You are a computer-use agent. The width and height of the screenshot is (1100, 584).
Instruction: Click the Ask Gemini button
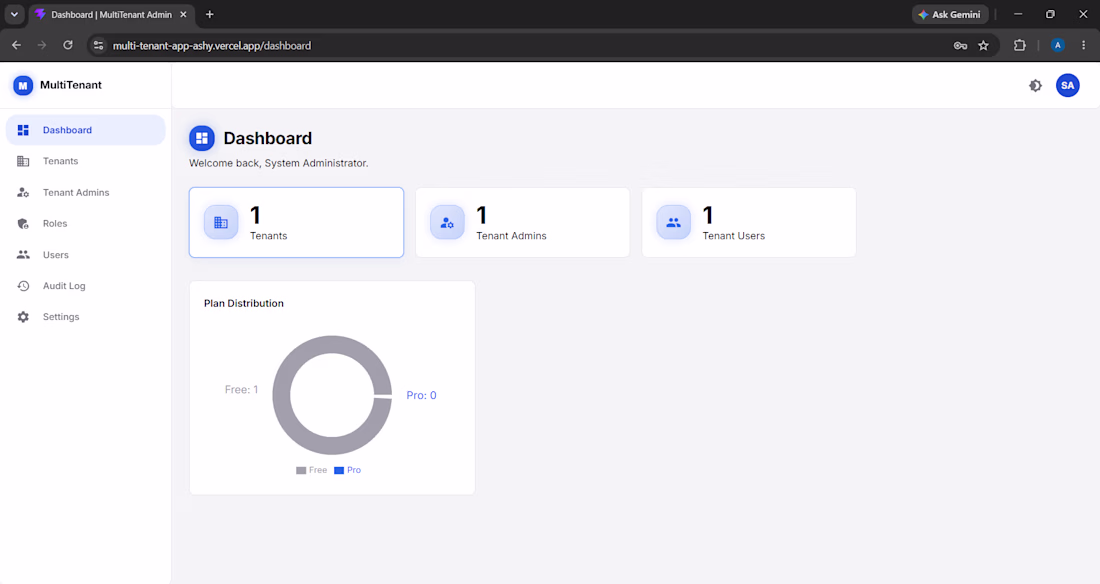[950, 15]
